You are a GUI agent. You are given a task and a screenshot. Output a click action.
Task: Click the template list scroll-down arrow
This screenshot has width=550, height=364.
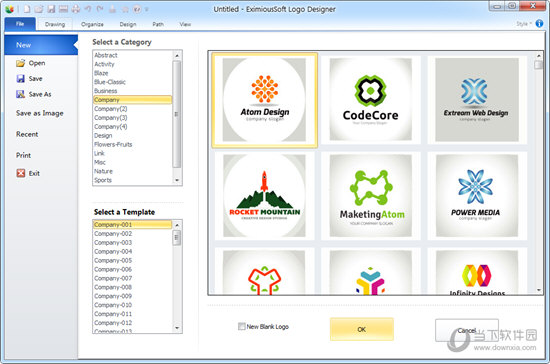tap(177, 328)
